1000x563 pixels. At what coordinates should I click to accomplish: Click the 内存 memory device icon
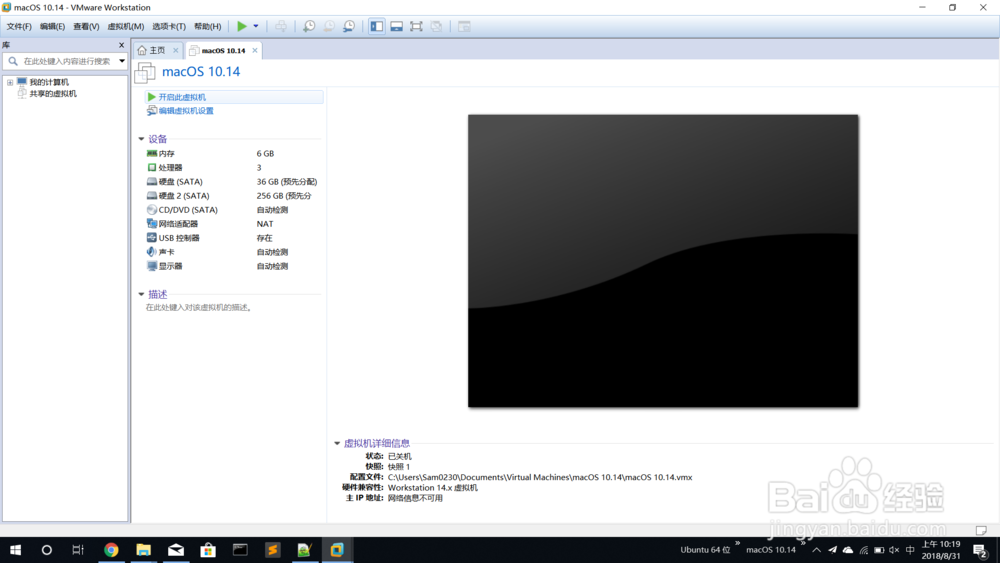[152, 154]
